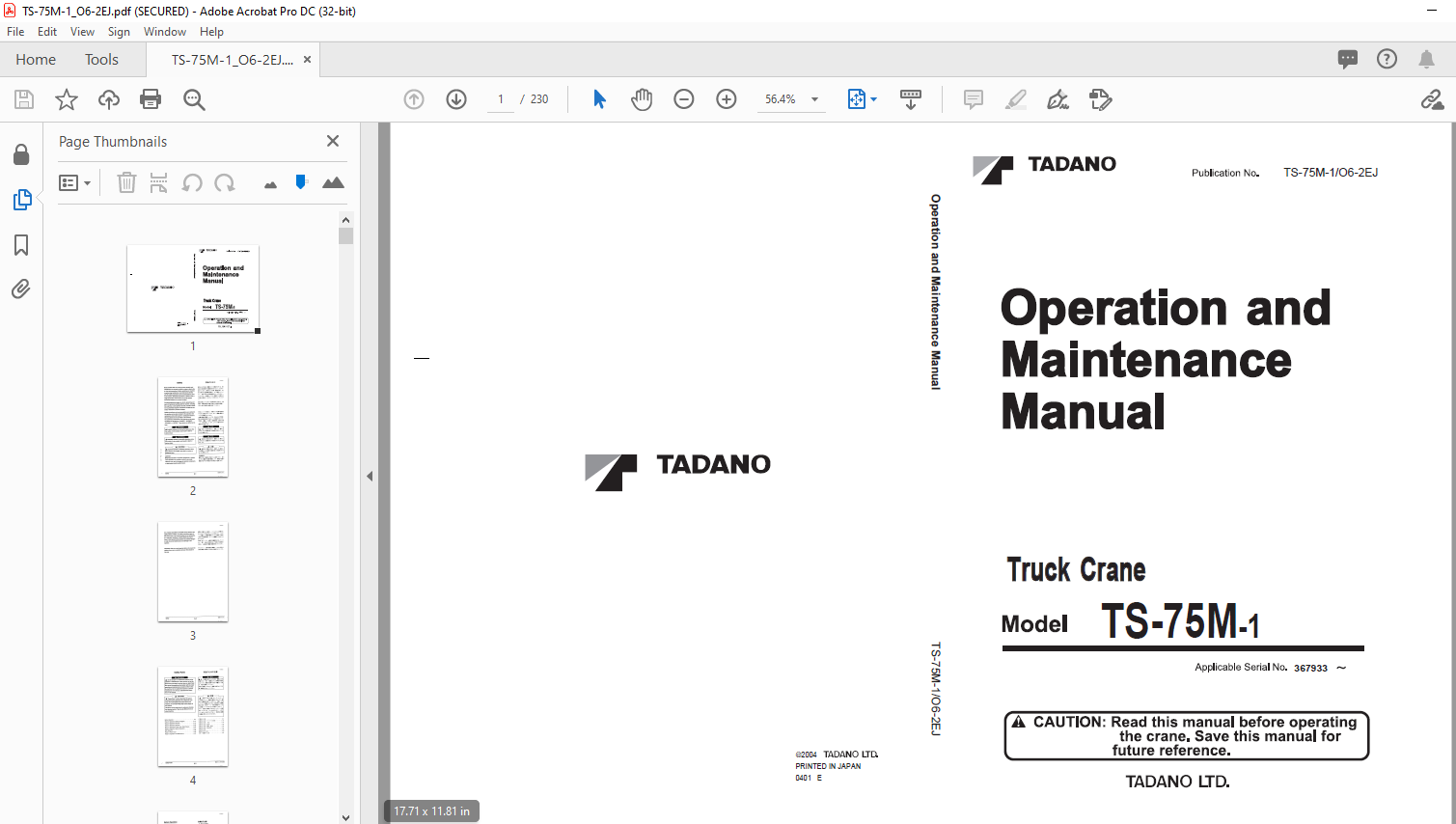Viewport: 1456px width, 824px height.
Task: Close the Page Thumbnails panel
Action: pyautogui.click(x=333, y=141)
